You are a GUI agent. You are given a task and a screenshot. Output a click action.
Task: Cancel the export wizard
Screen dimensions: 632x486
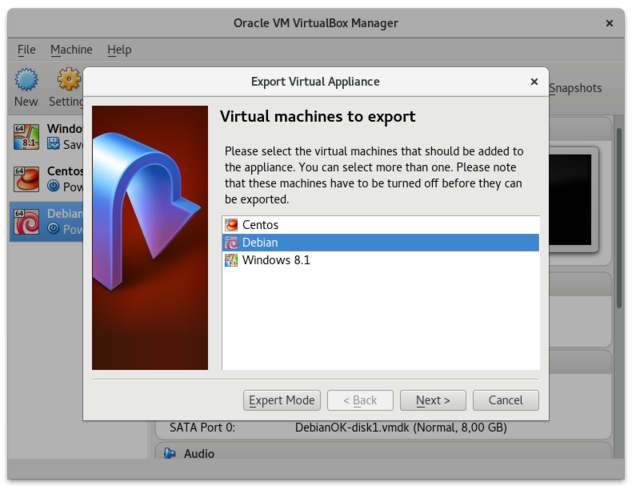(505, 400)
